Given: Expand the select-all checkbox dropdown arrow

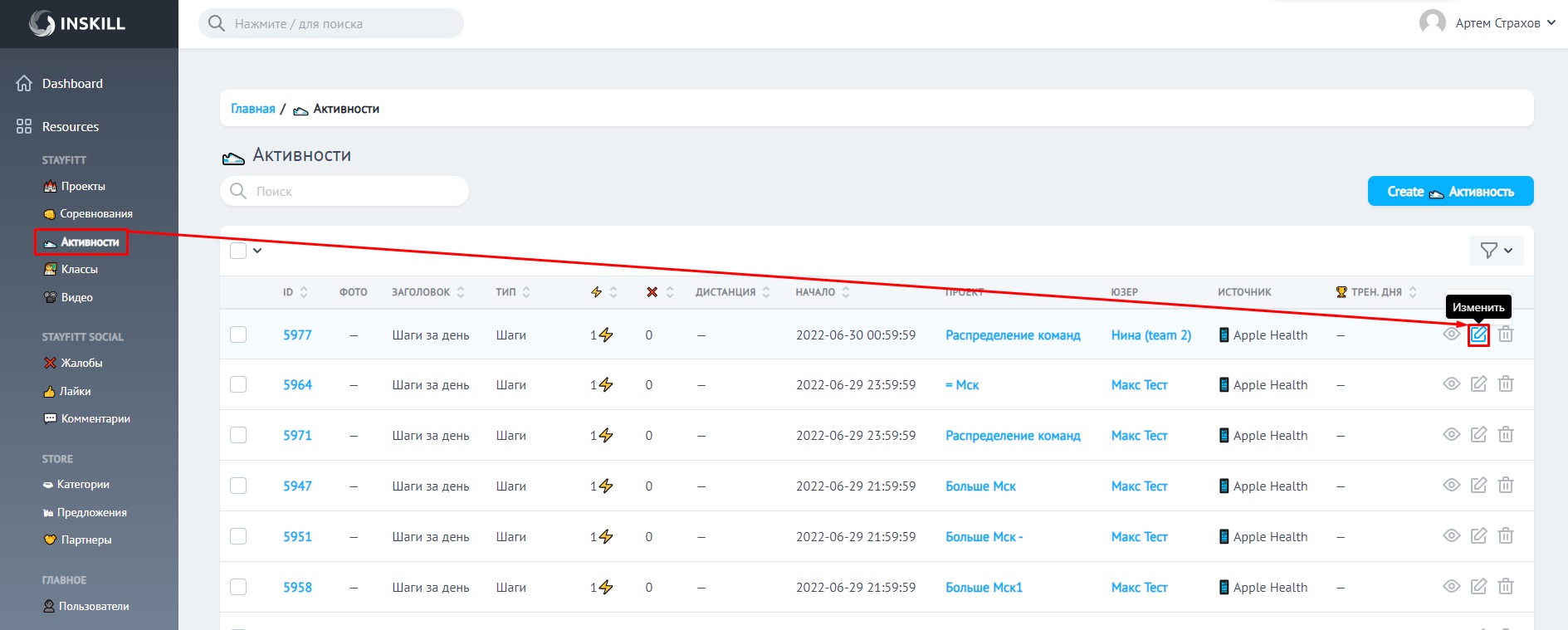Looking at the screenshot, I should [x=257, y=251].
